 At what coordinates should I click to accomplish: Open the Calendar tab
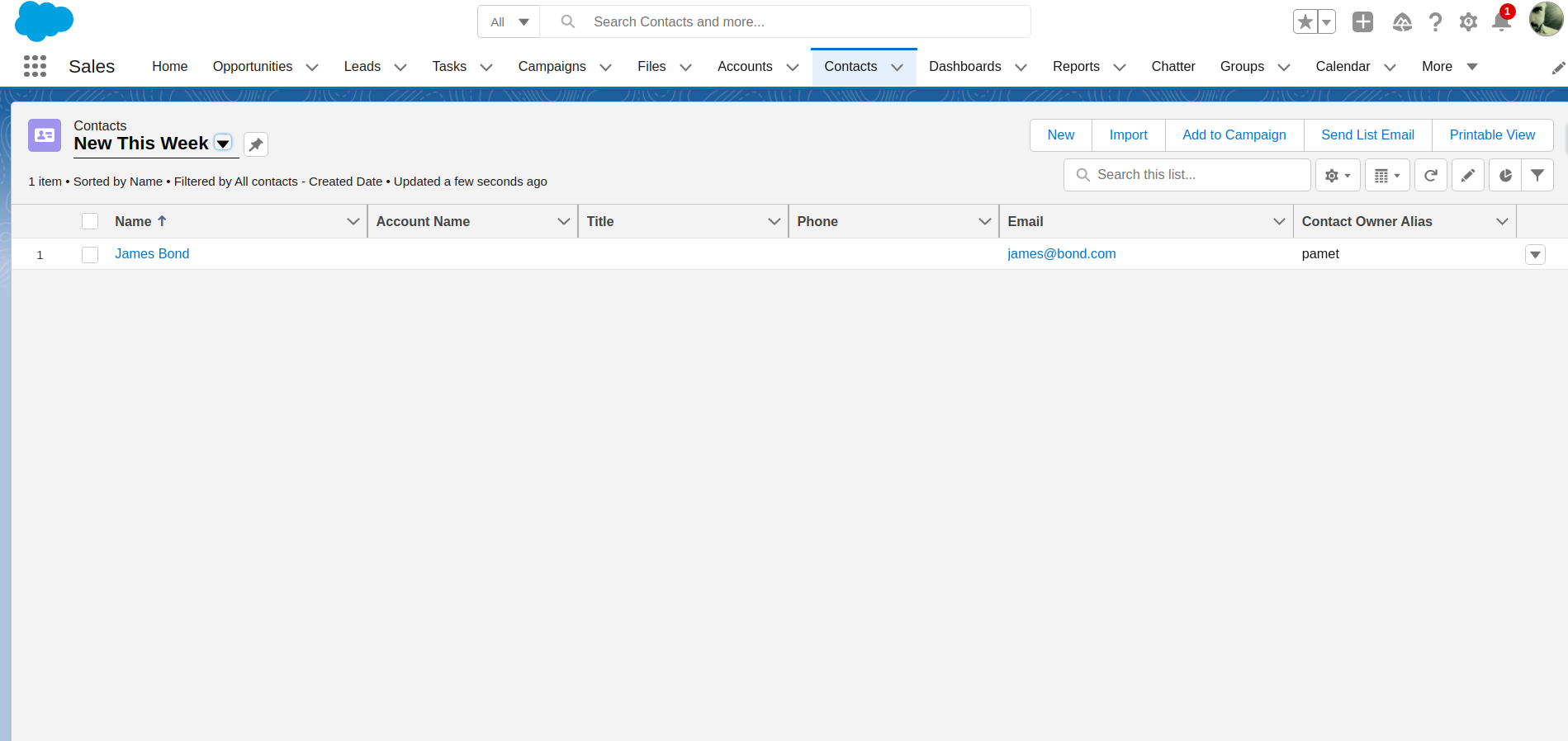(1343, 66)
